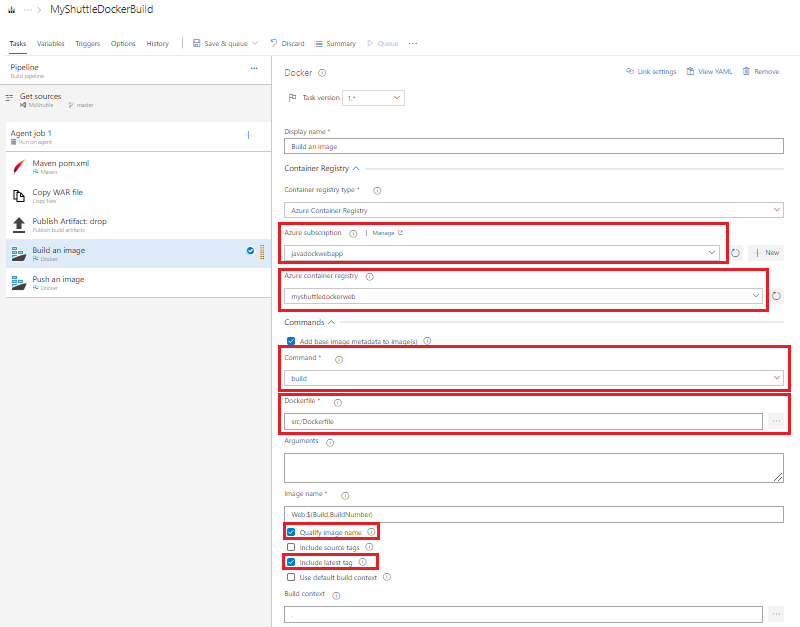The width and height of the screenshot is (800, 627).
Task: Enable Use default build context checkbox
Action: pos(291,577)
